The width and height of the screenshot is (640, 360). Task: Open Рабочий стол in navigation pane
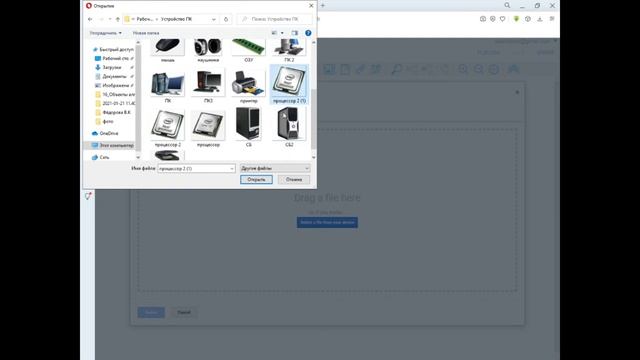pos(114,58)
